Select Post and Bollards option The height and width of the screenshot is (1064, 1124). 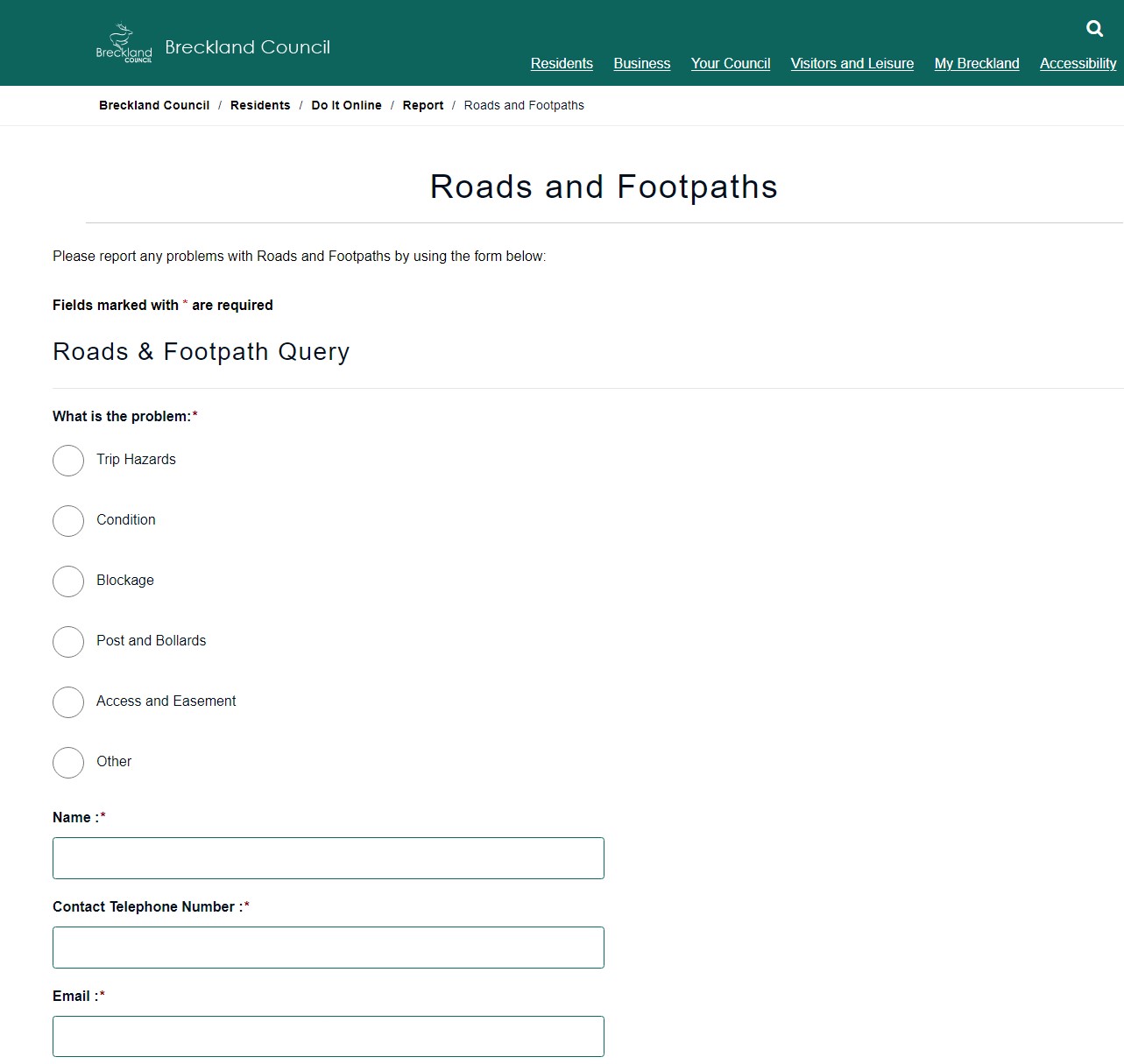[68, 641]
